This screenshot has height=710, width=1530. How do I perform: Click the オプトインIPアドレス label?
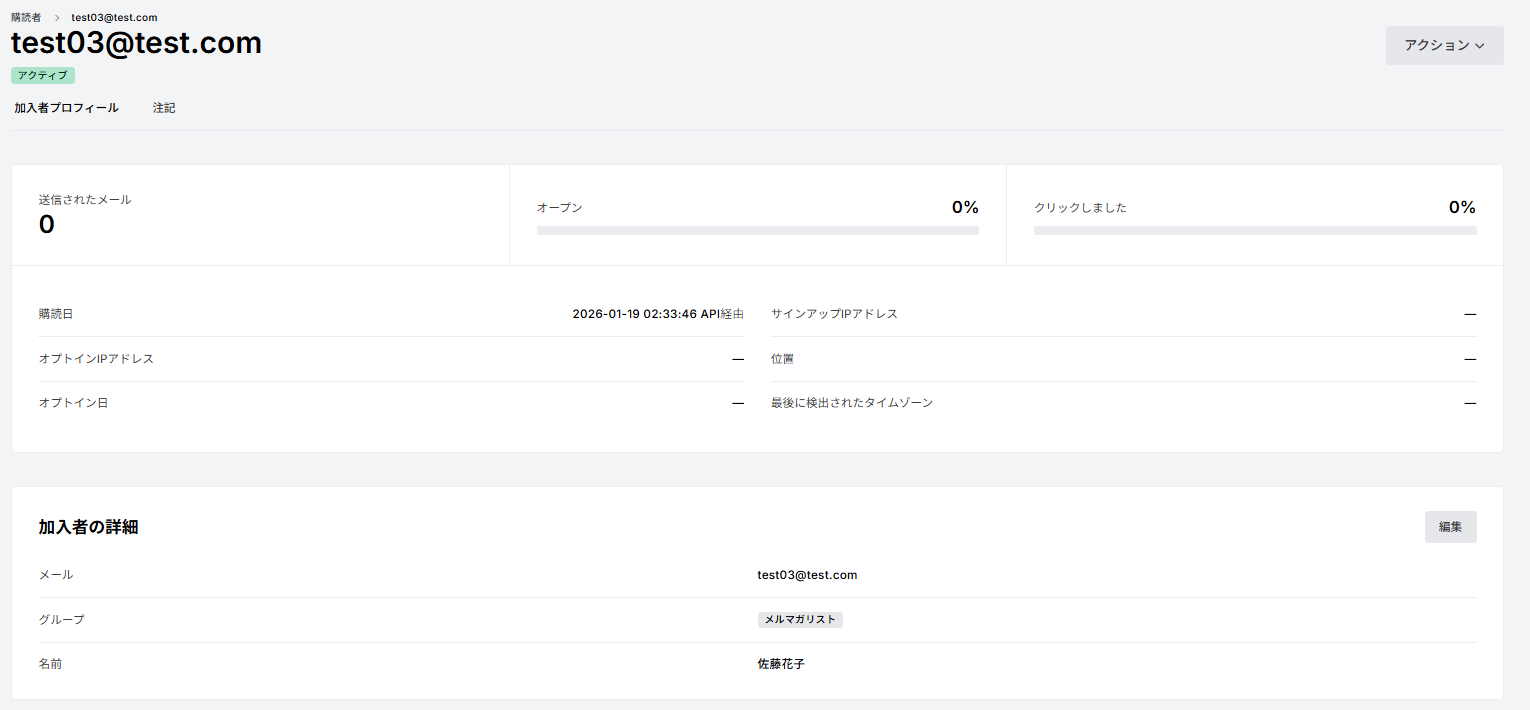[x=96, y=359]
